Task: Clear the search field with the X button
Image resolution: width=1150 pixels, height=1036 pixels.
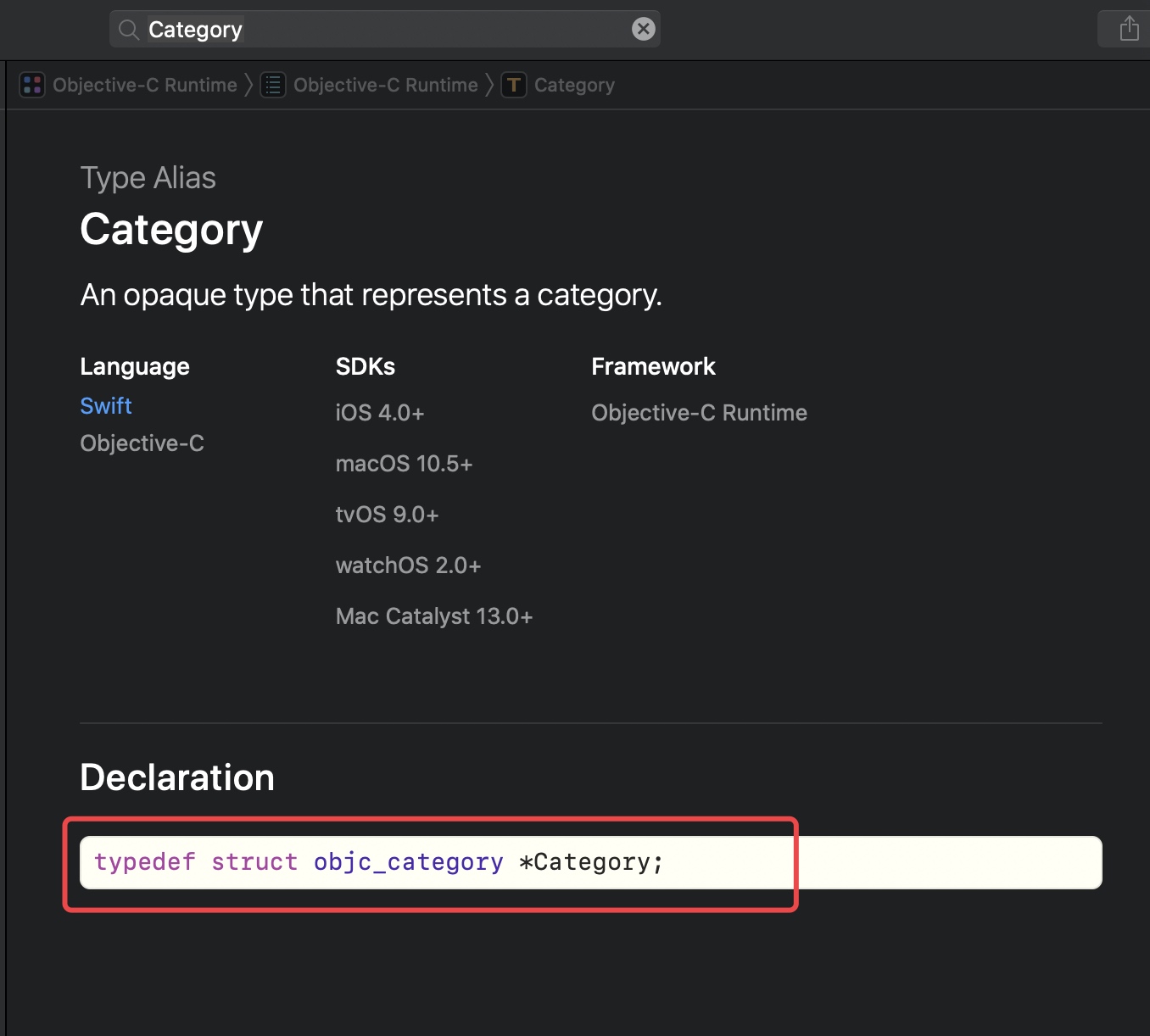Action: click(x=644, y=30)
